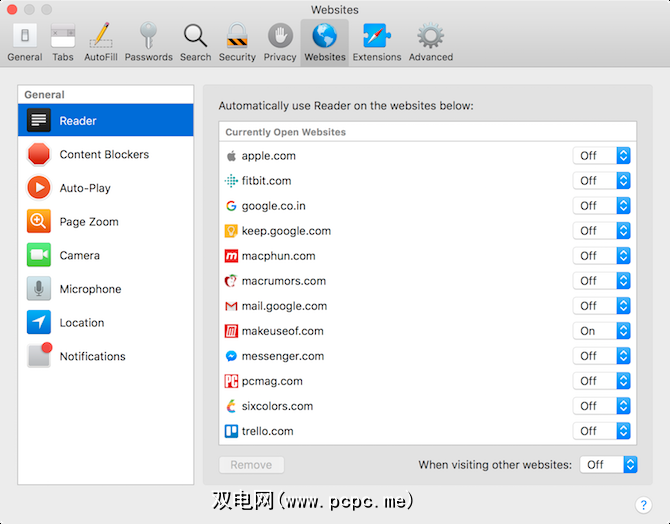
Task: Select Page Zoom label in sidebar
Action: (x=89, y=222)
